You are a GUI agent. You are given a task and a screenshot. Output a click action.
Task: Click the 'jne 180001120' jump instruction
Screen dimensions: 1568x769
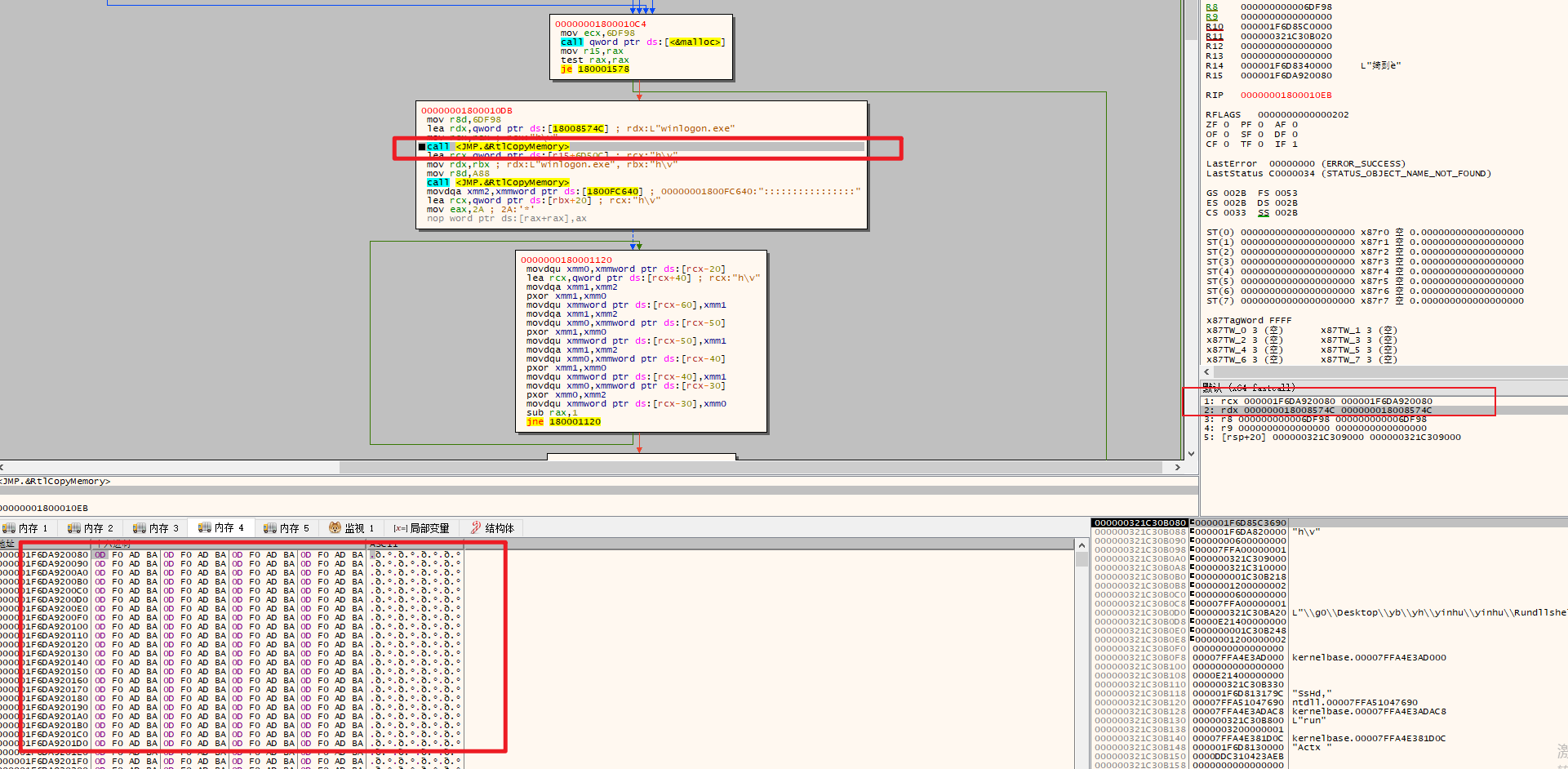563,422
